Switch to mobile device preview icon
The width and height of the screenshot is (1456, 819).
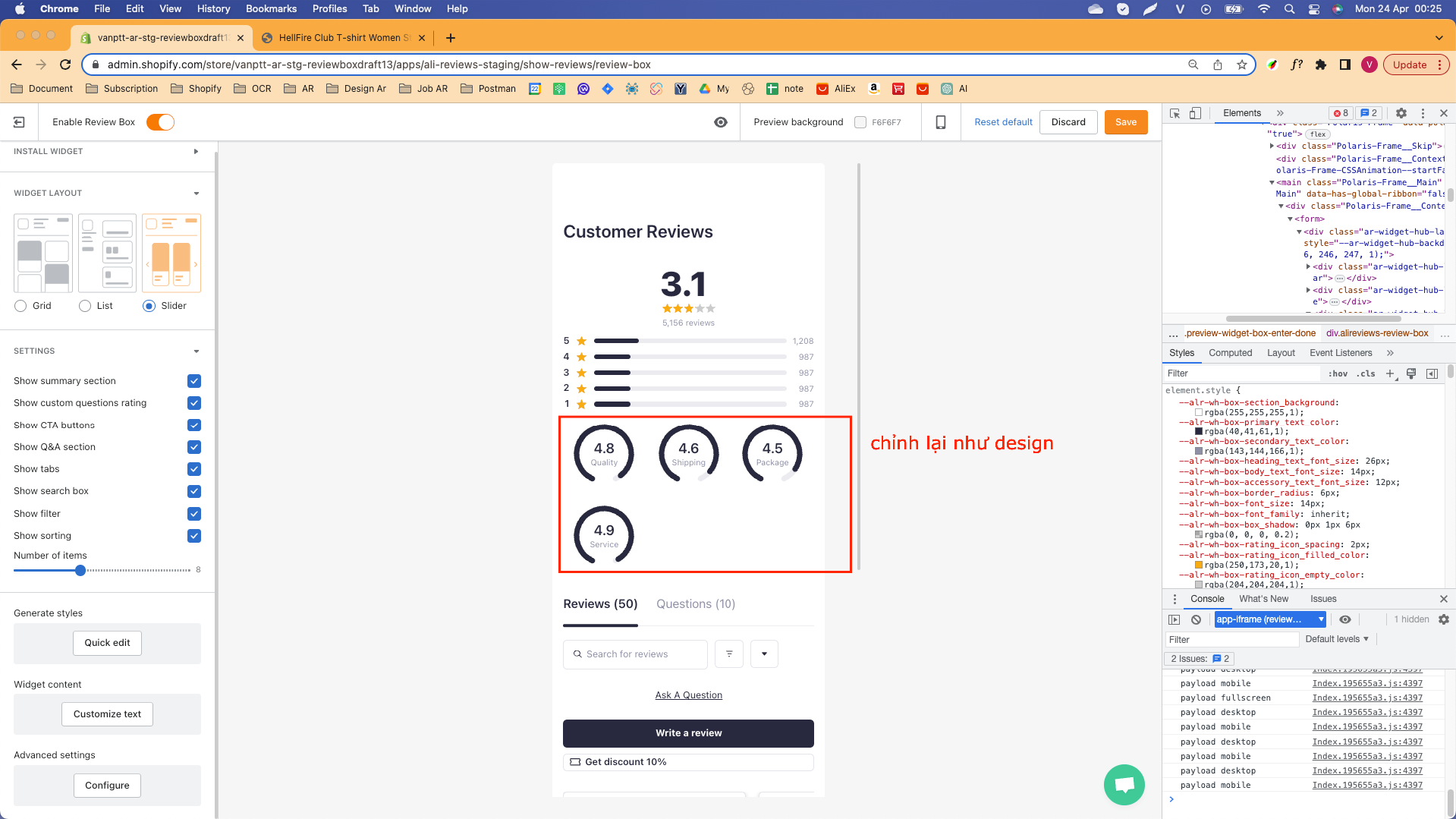click(x=940, y=122)
